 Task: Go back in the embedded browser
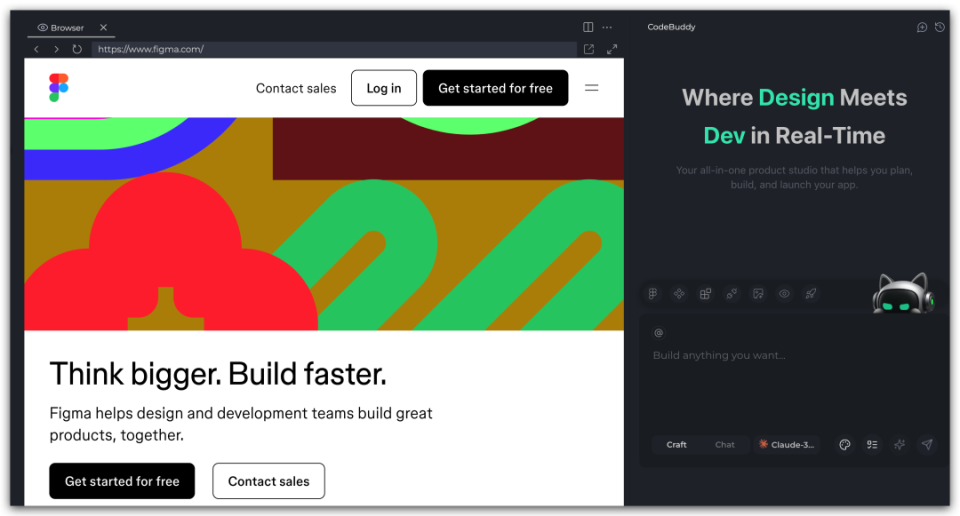click(x=37, y=49)
